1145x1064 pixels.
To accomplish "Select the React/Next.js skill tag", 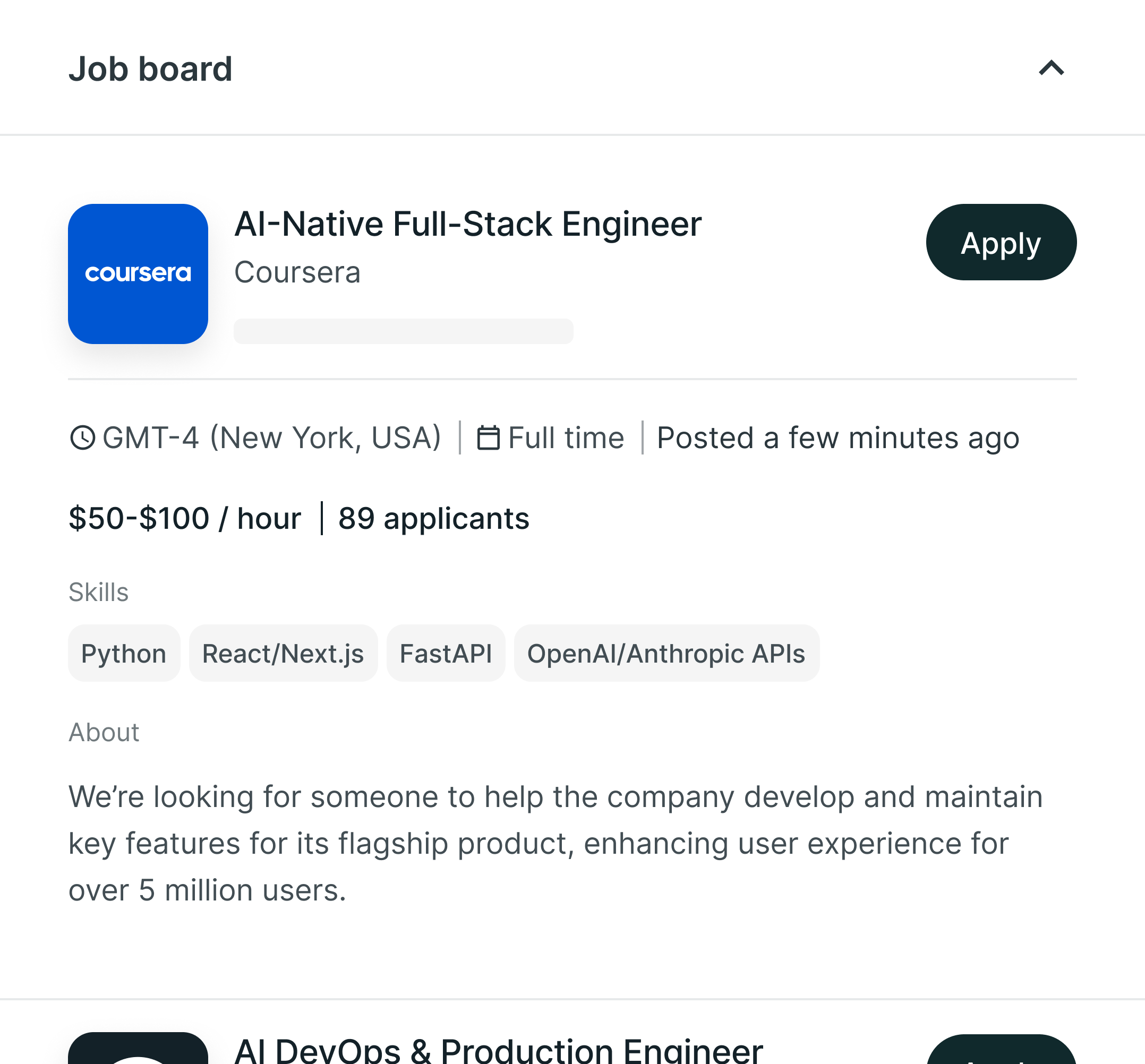I will 283,654.
